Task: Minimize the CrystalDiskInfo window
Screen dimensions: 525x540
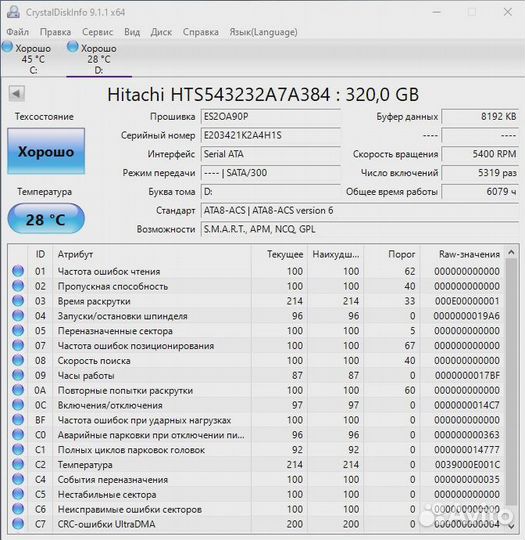Action: (x=436, y=12)
